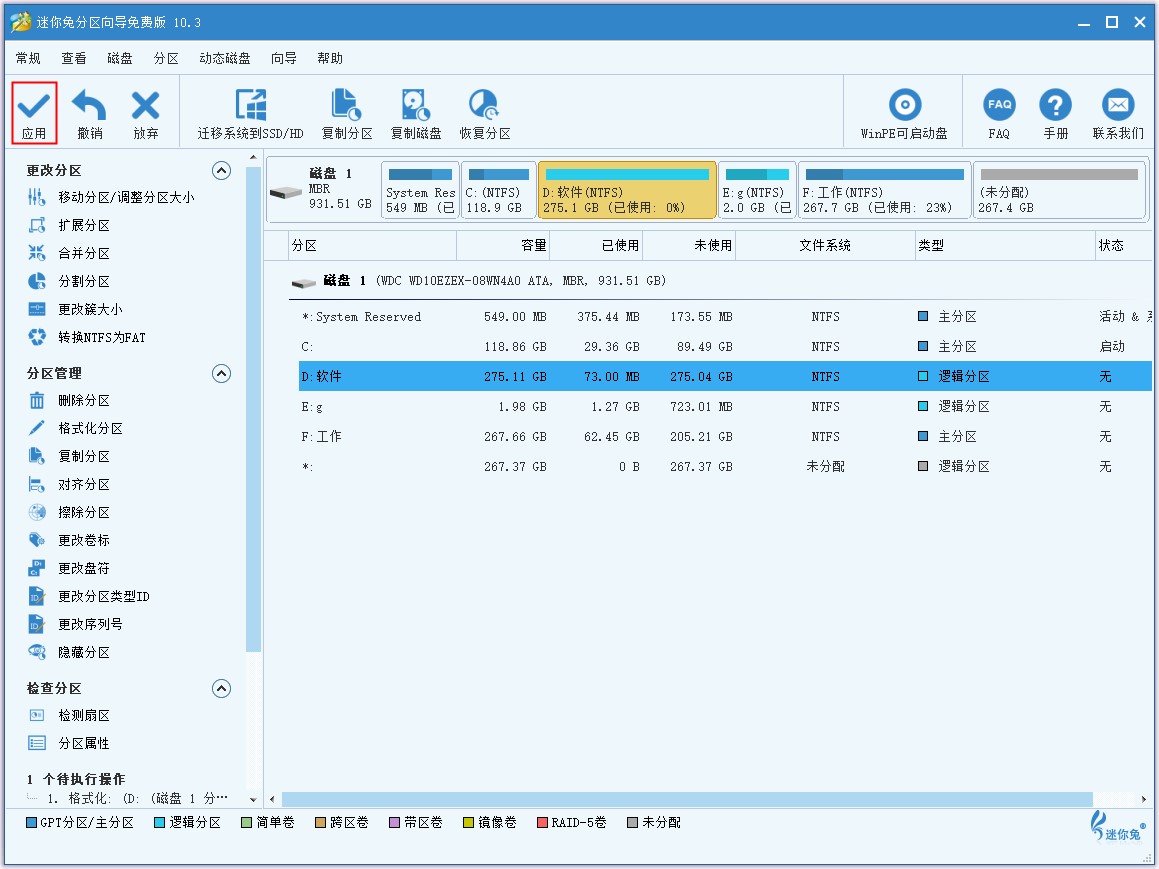Select 更改簇大小 option
The width and height of the screenshot is (1159, 869).
tap(90, 310)
